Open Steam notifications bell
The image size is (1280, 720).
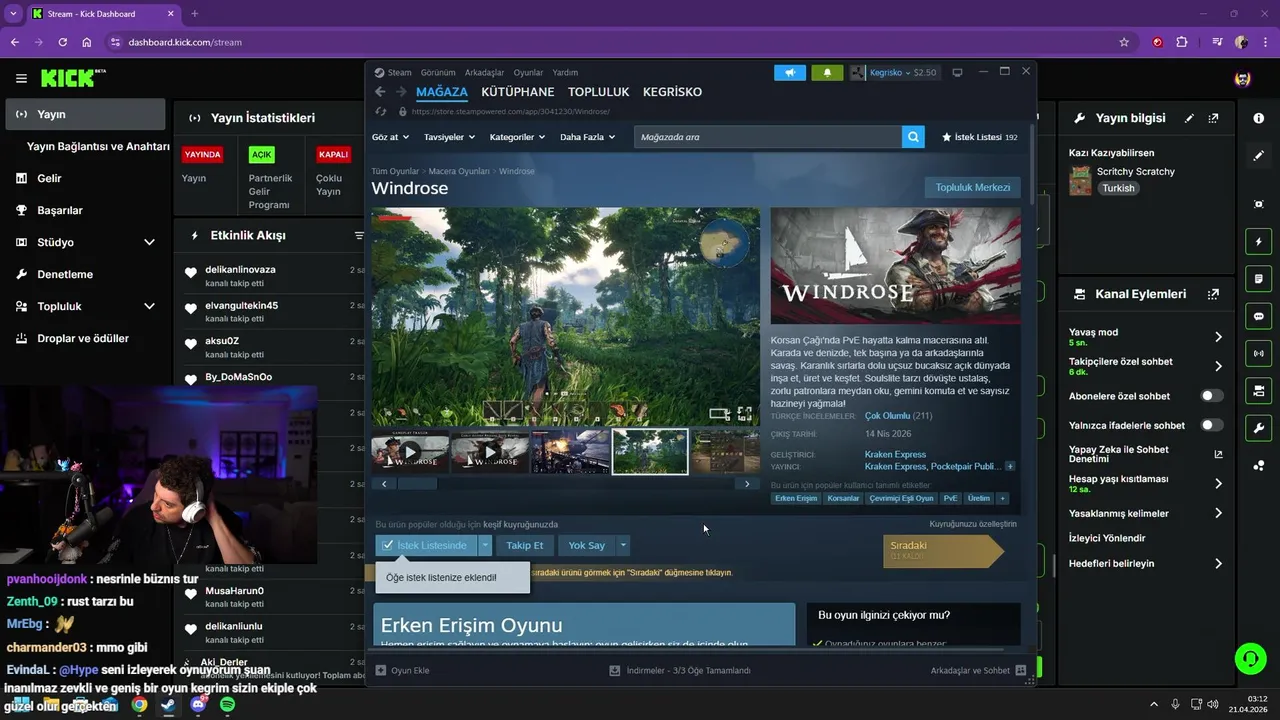827,73
